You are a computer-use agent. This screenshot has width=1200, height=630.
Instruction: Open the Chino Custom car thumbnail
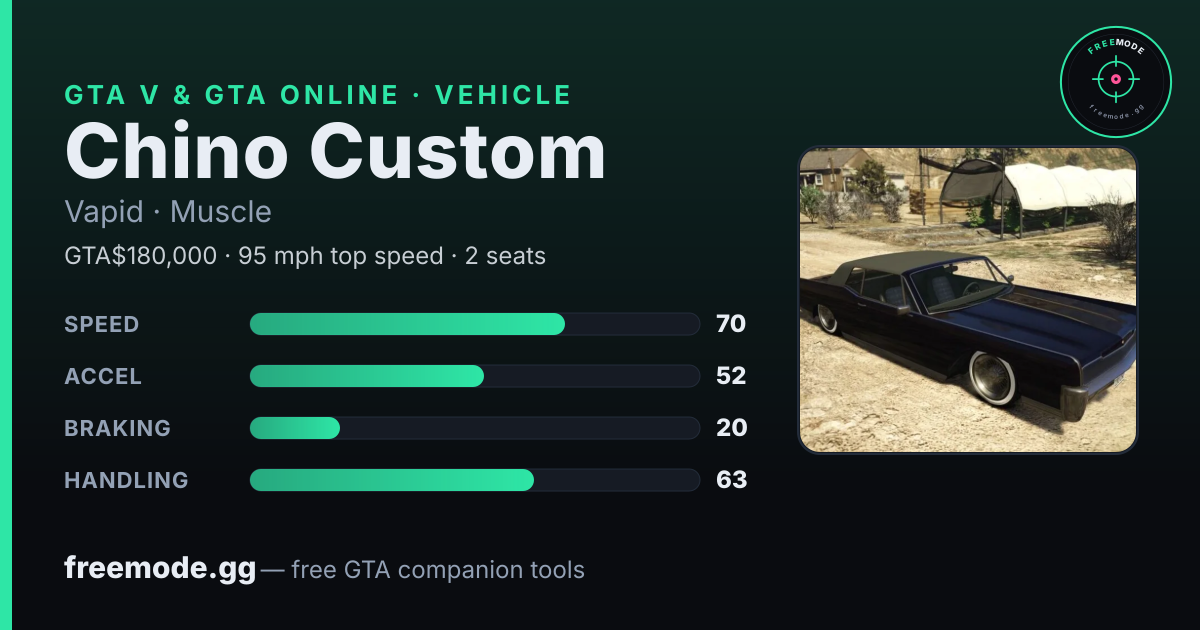click(968, 300)
